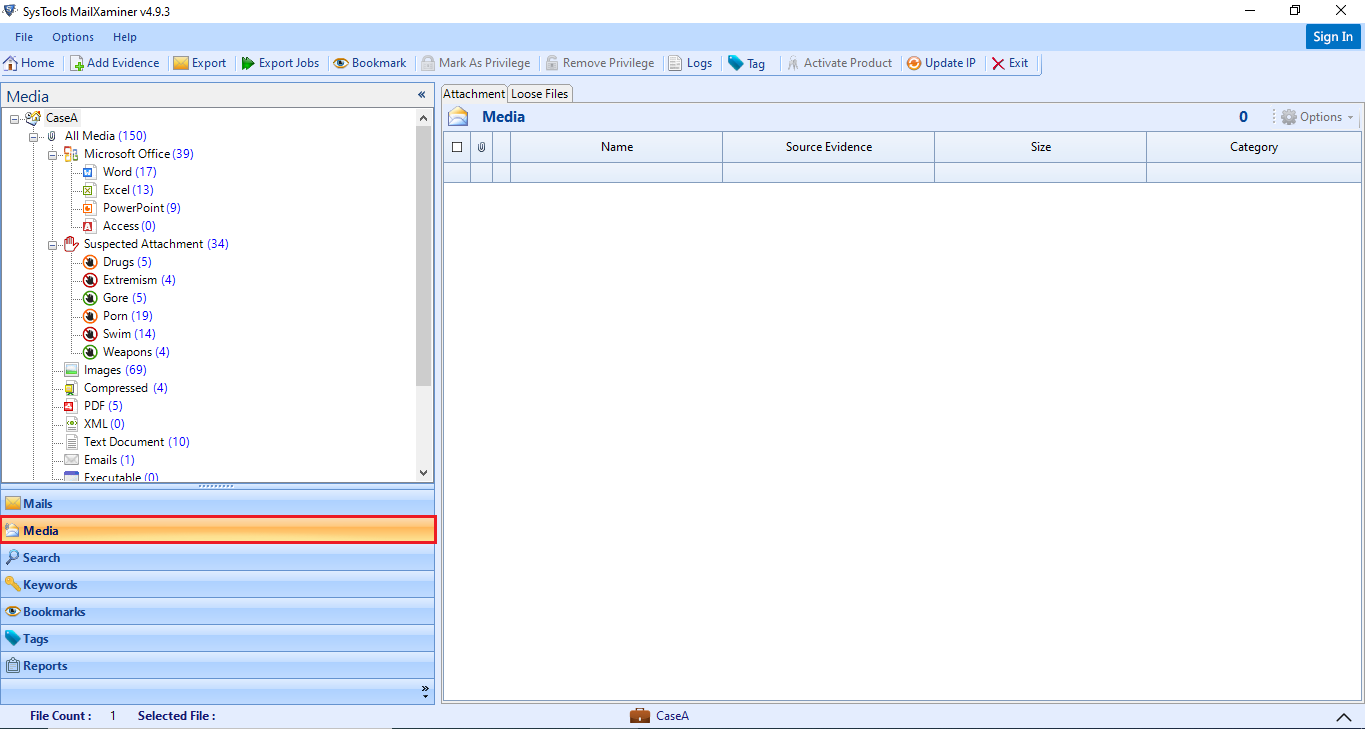The width and height of the screenshot is (1365, 729).
Task: Click the Exit toolbar button
Action: click(1010, 63)
